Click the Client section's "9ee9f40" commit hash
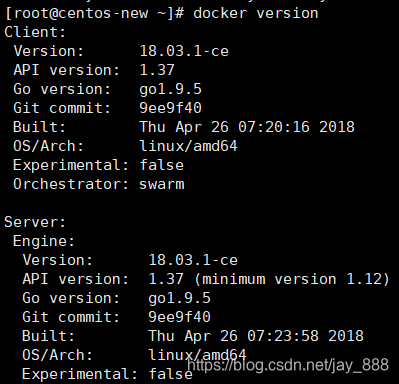The height and width of the screenshot is (384, 399). tap(171, 108)
